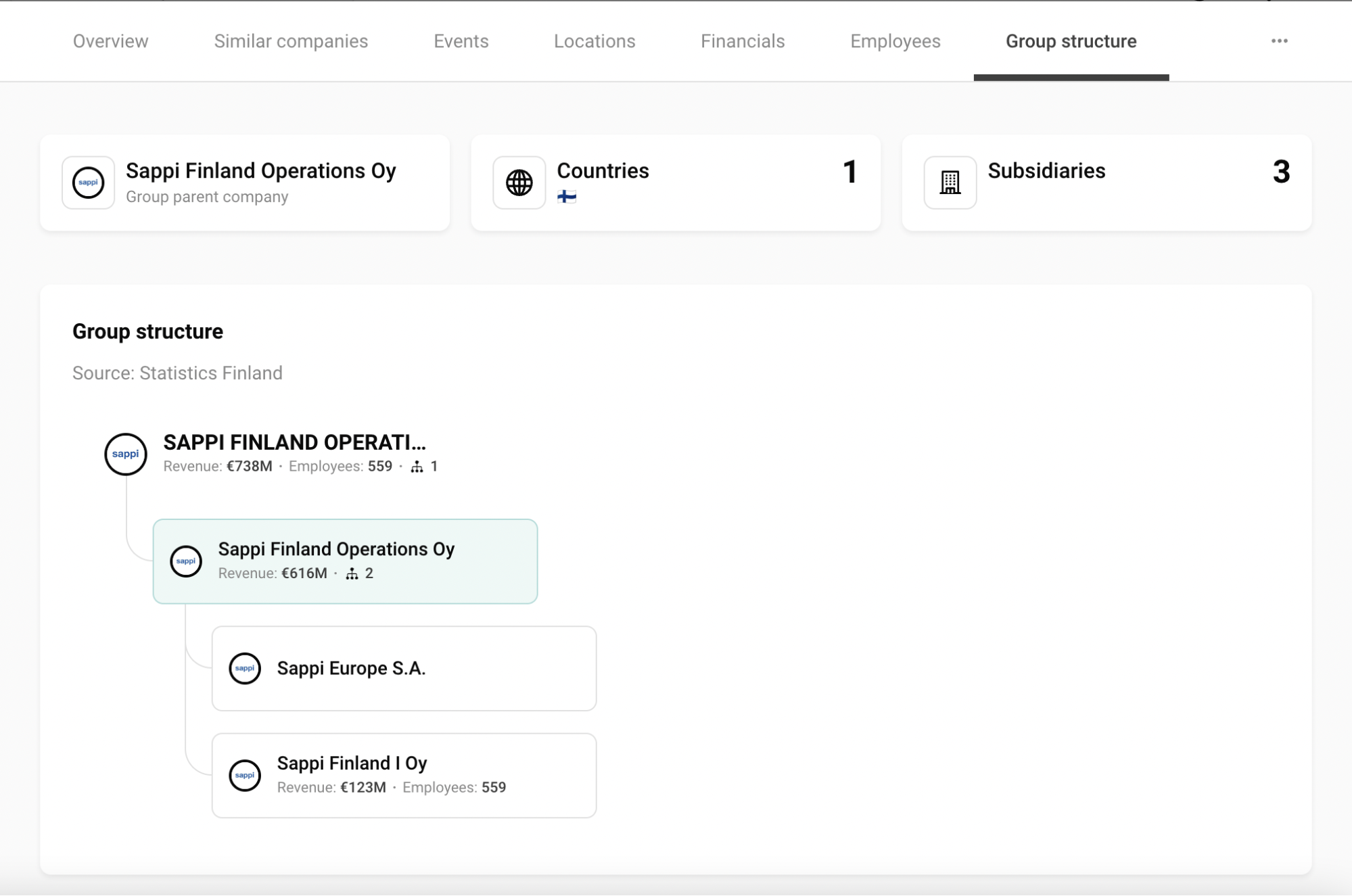Click the Subsidiaries count card
Screen dimensions: 1352x896
click(x=1106, y=183)
